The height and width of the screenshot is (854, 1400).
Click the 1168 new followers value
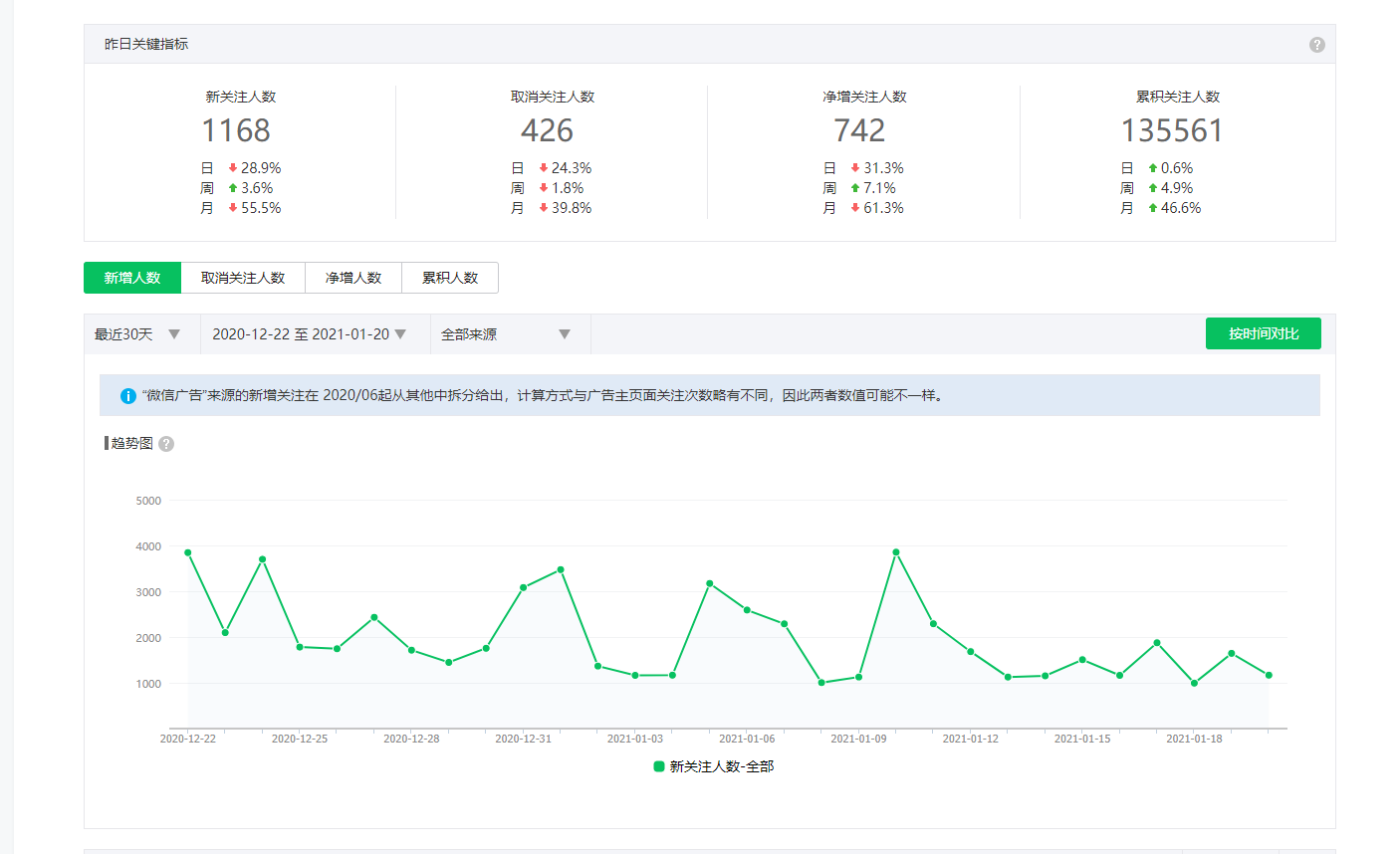(236, 130)
